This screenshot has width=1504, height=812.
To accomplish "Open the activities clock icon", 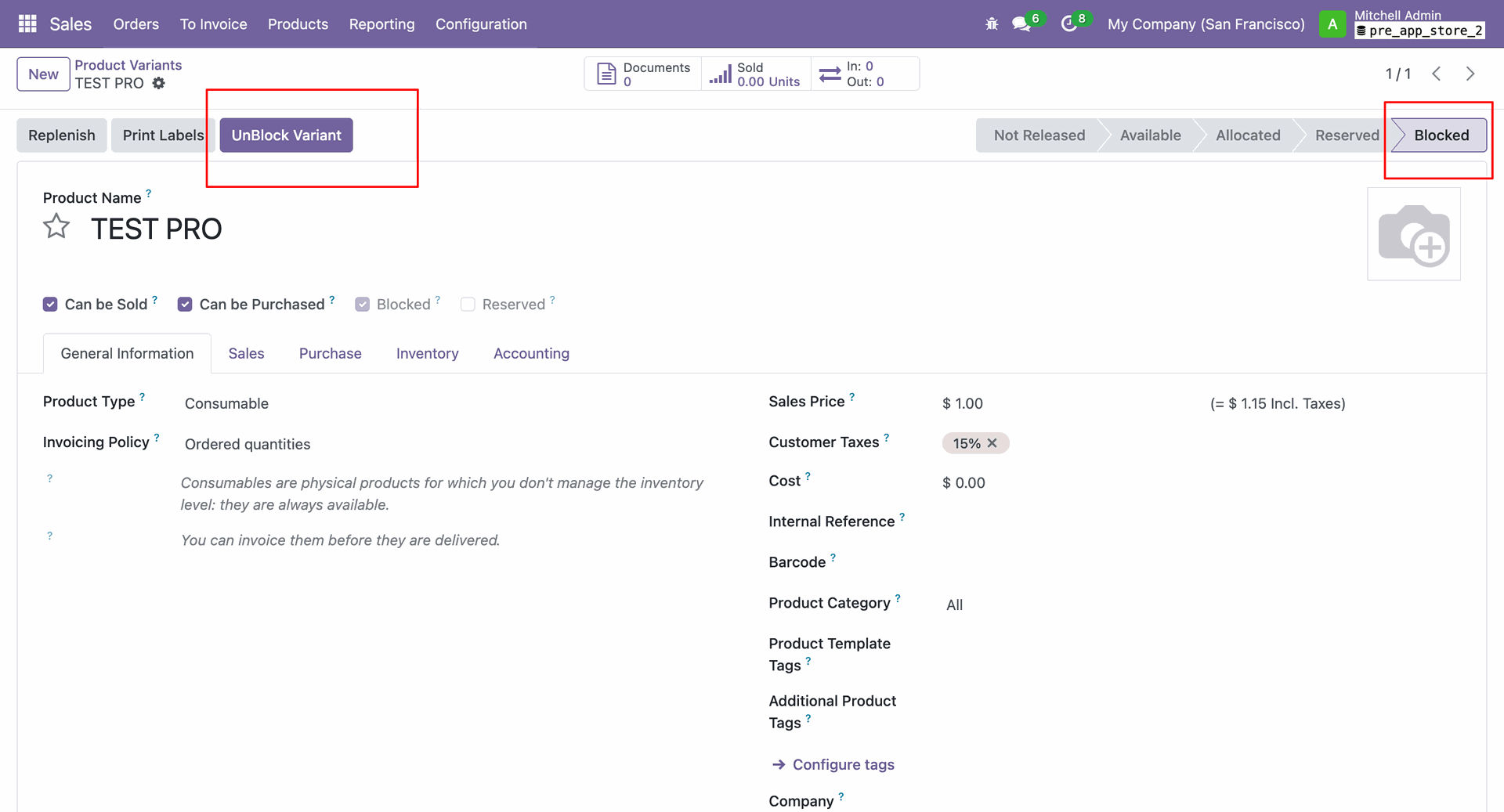I will (x=1068, y=24).
